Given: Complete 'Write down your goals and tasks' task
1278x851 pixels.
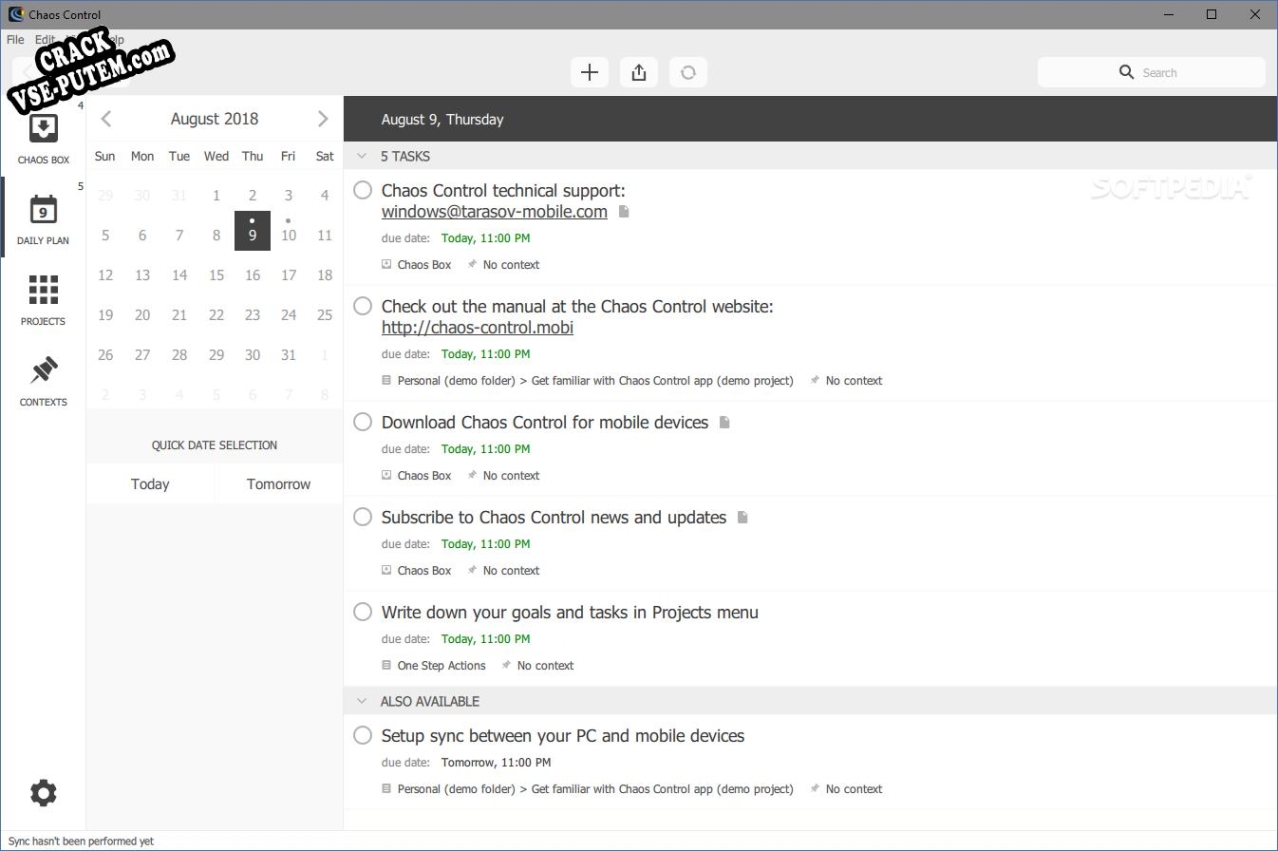Looking at the screenshot, I should pyautogui.click(x=363, y=612).
